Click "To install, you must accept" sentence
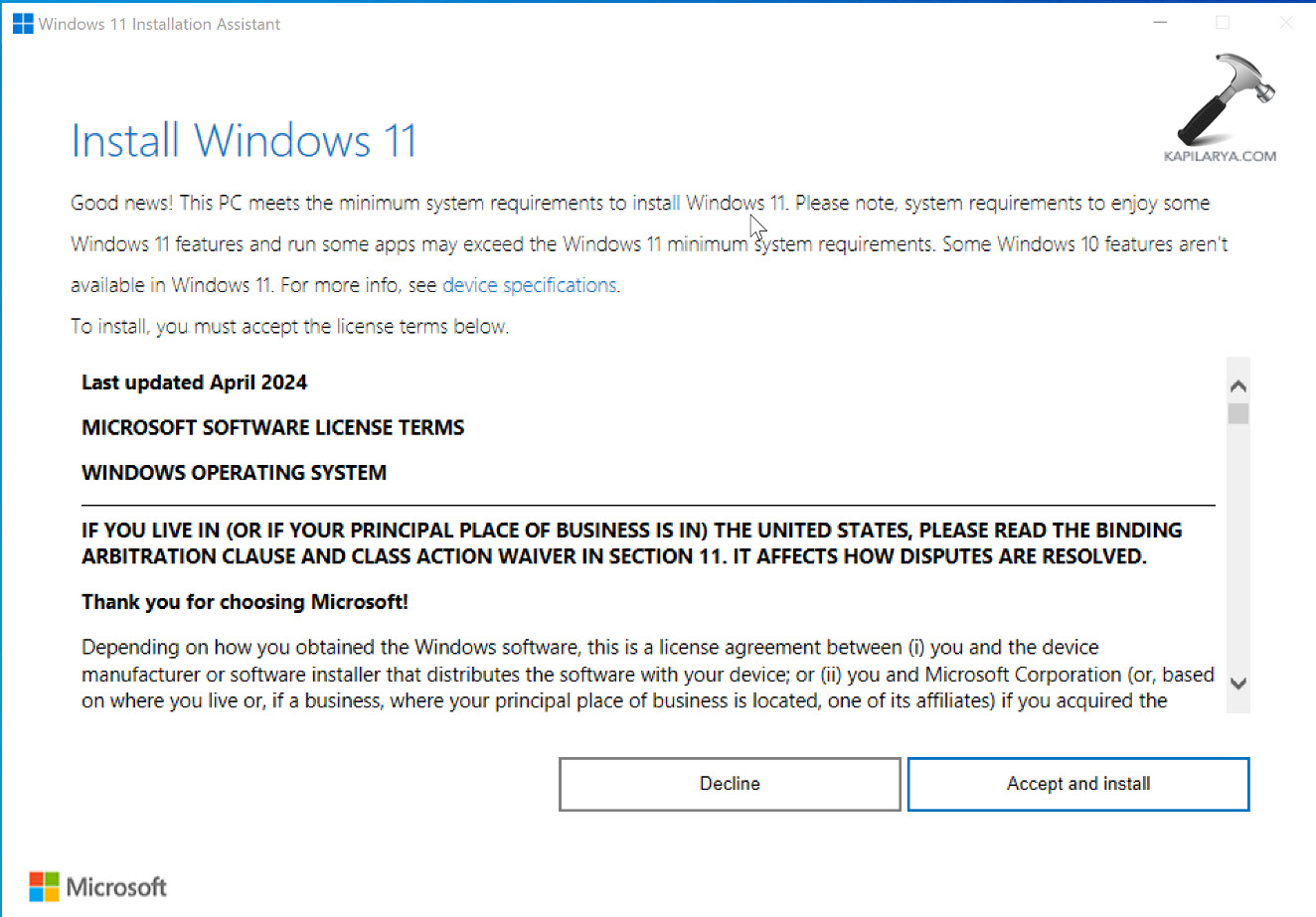This screenshot has height=917, width=1316. (x=290, y=327)
